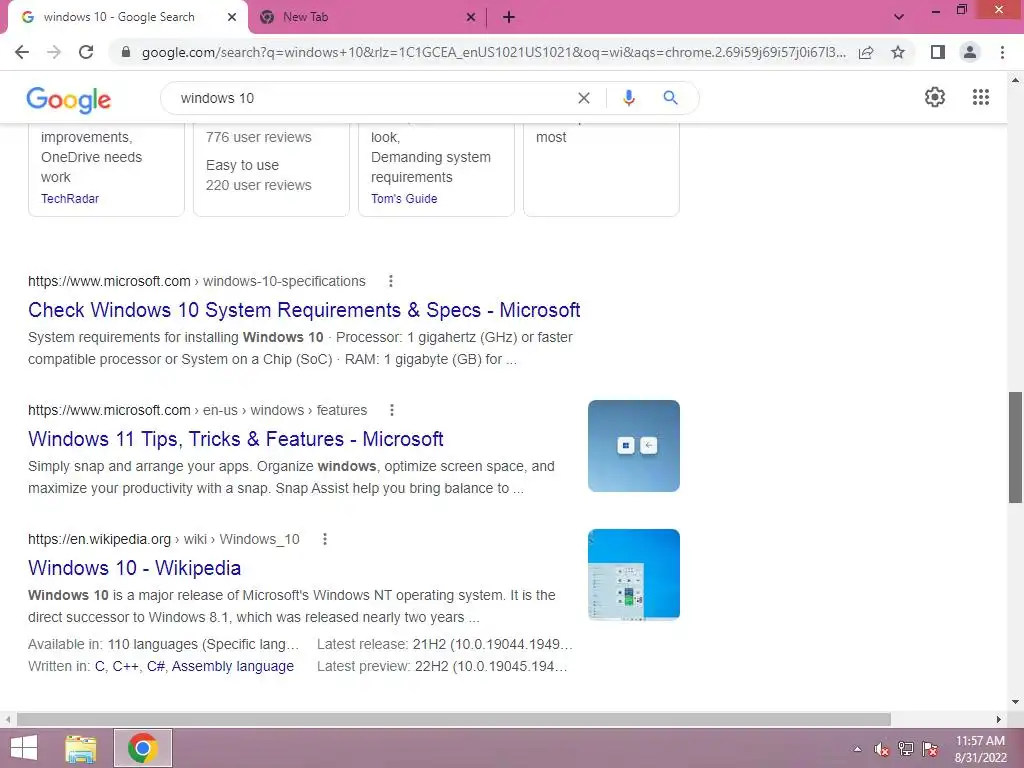Click the scroll up arrow
Screen dimensions: 1024x768
tap(1015, 80)
